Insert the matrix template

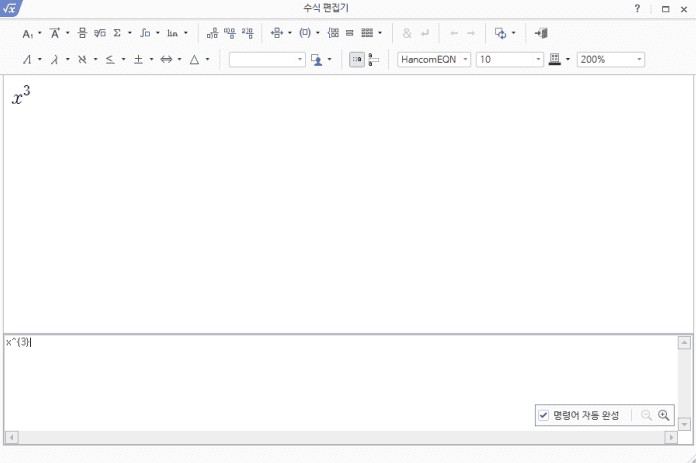coord(367,33)
